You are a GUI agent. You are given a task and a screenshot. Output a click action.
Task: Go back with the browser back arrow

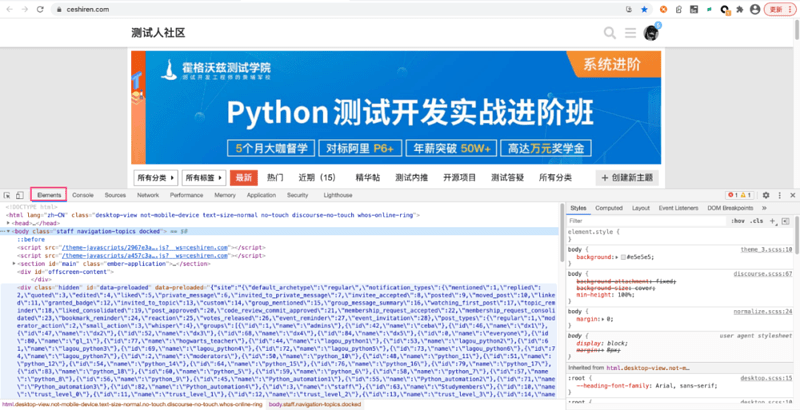tap(9, 9)
